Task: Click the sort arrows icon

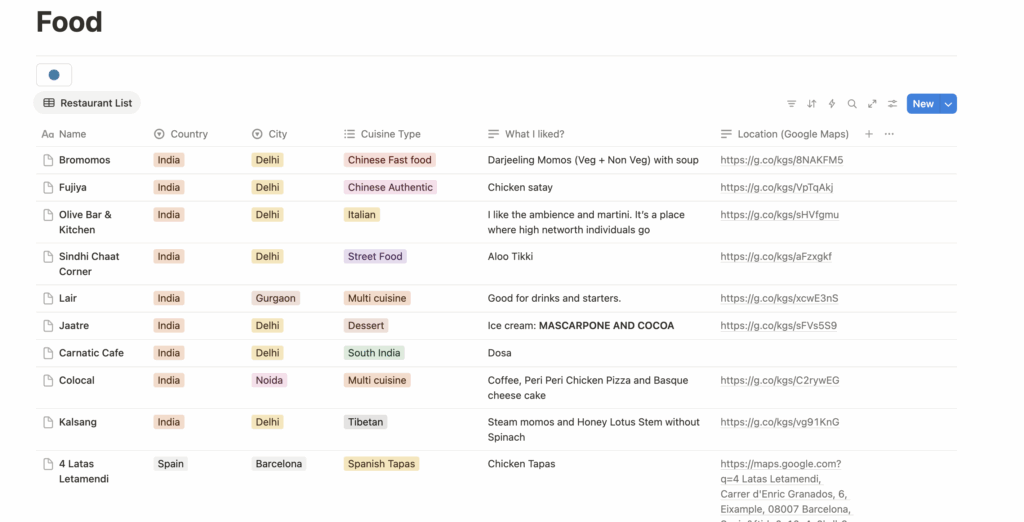Action: tap(811, 104)
